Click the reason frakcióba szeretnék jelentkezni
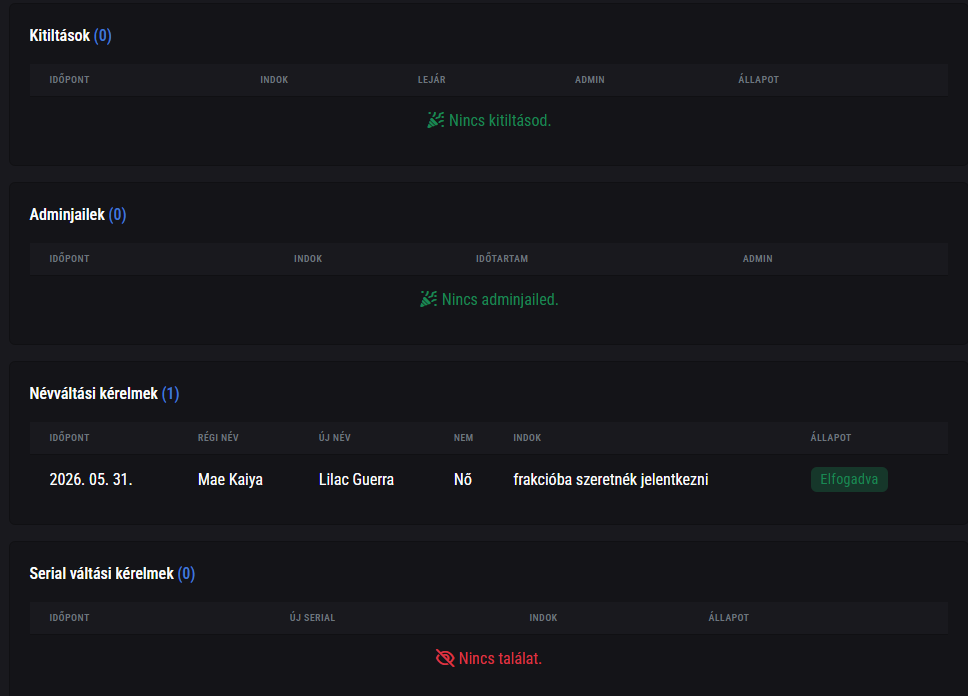 click(x=611, y=480)
